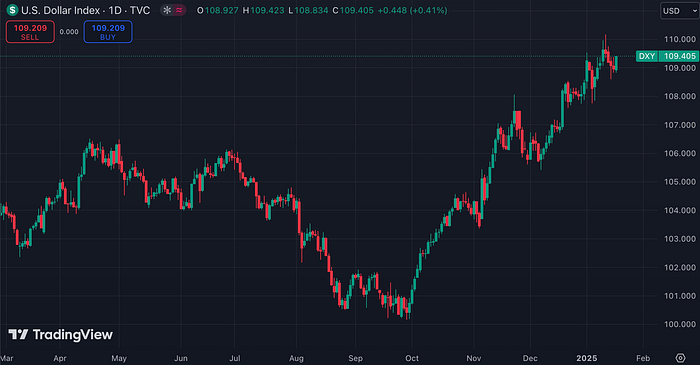700x365 pixels.
Task: Click the 108.000 price axis label
Action: pyautogui.click(x=679, y=96)
